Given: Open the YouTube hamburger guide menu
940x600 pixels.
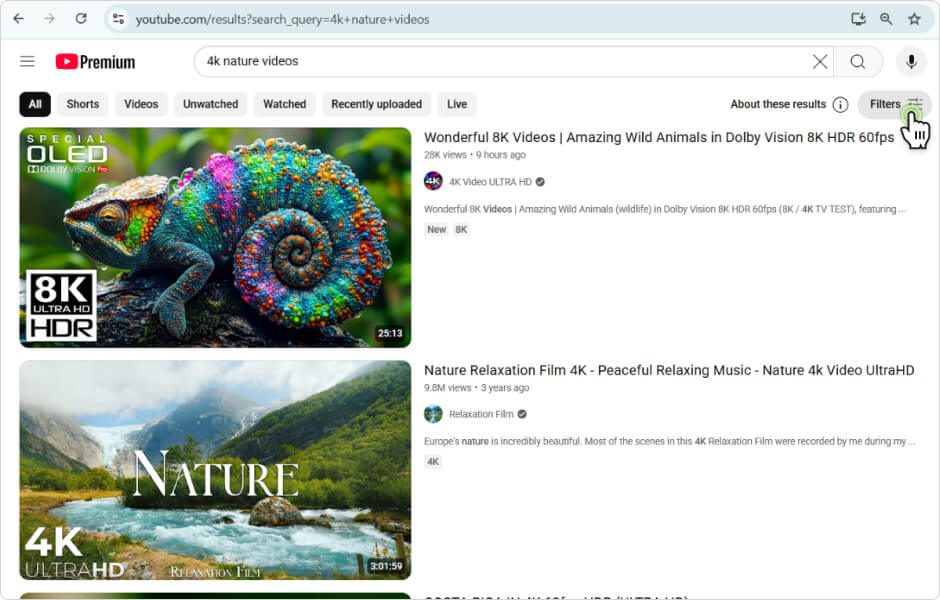Looking at the screenshot, I should [x=27, y=62].
